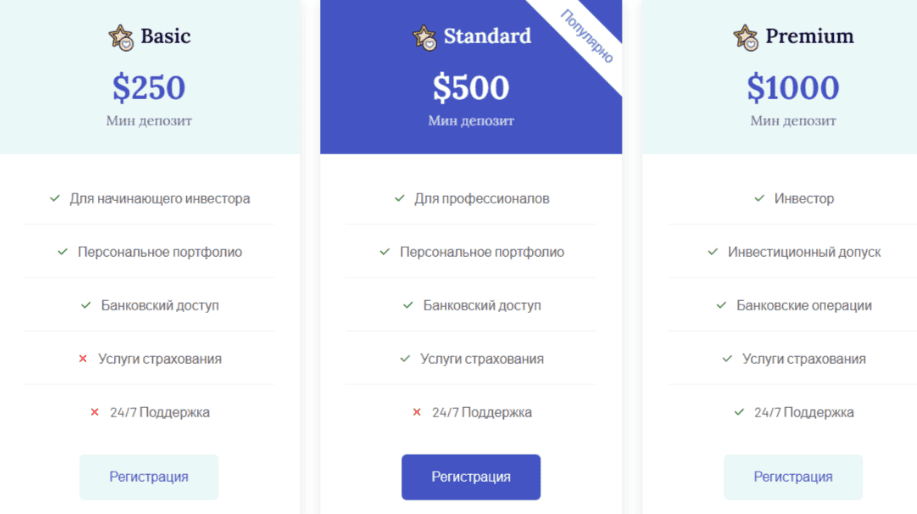The image size is (917, 514).
Task: Click the star medal icon beside Basic
Action: click(121, 37)
